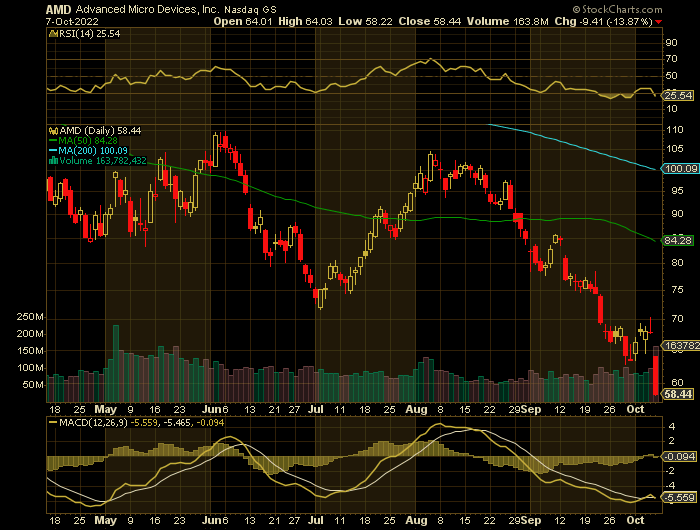Click the 50M volume axis label
This screenshot has height=530, width=700.
(33, 385)
